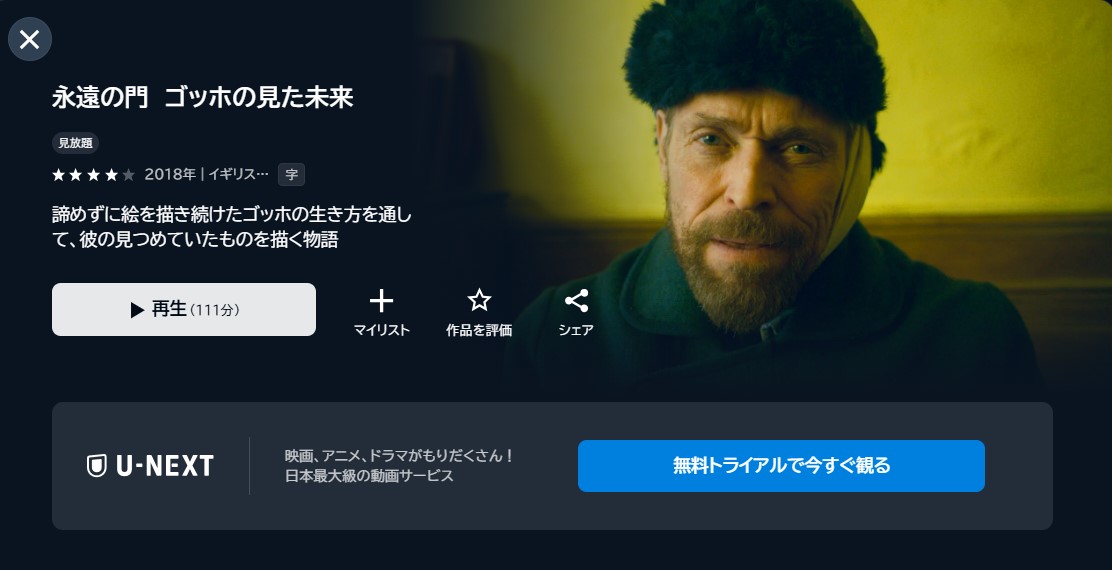Click the play triangle icon beside 再生

[137, 310]
